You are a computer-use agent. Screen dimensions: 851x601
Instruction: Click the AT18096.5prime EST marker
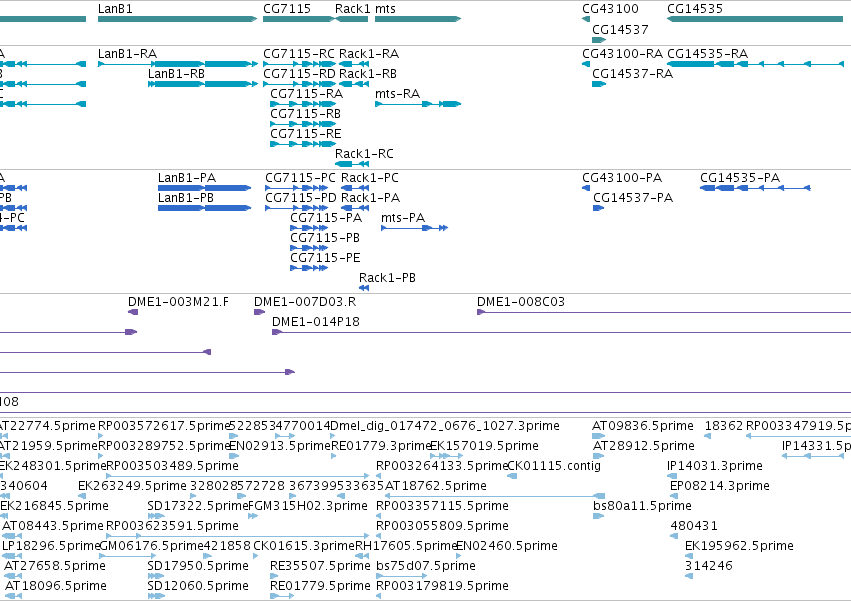tap(14, 596)
